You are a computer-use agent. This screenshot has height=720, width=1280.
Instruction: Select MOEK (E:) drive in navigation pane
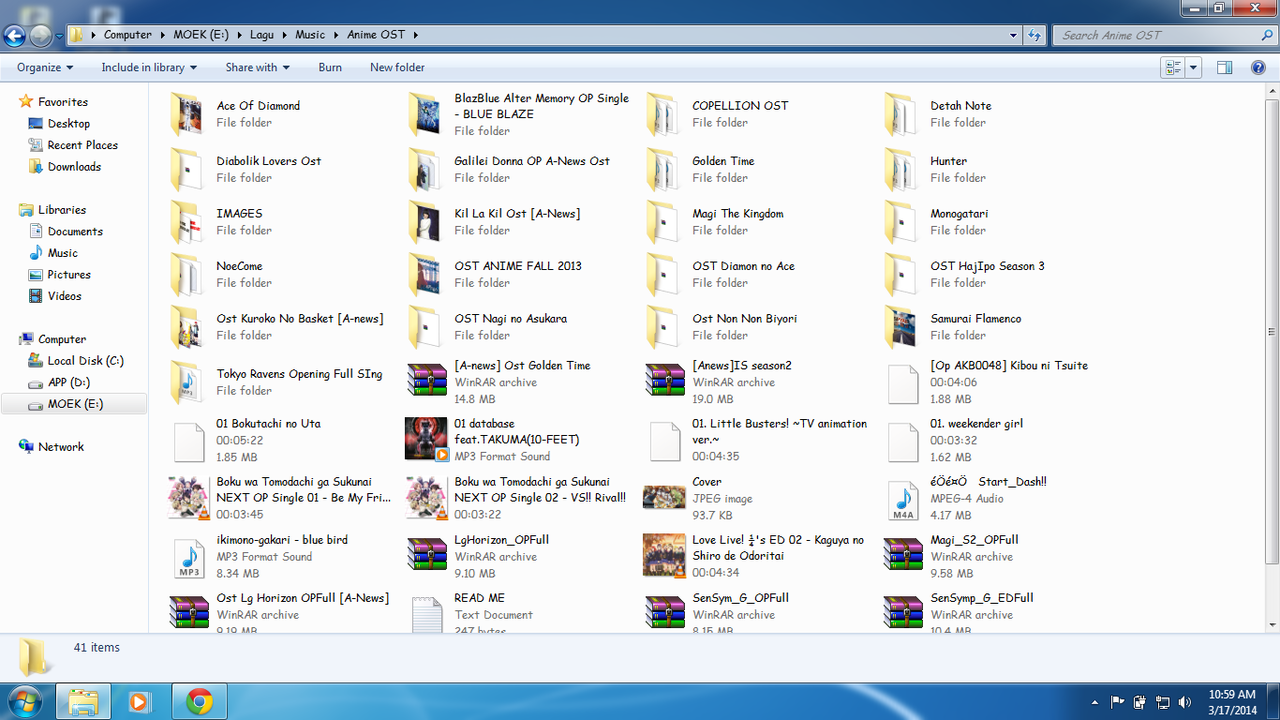click(75, 405)
